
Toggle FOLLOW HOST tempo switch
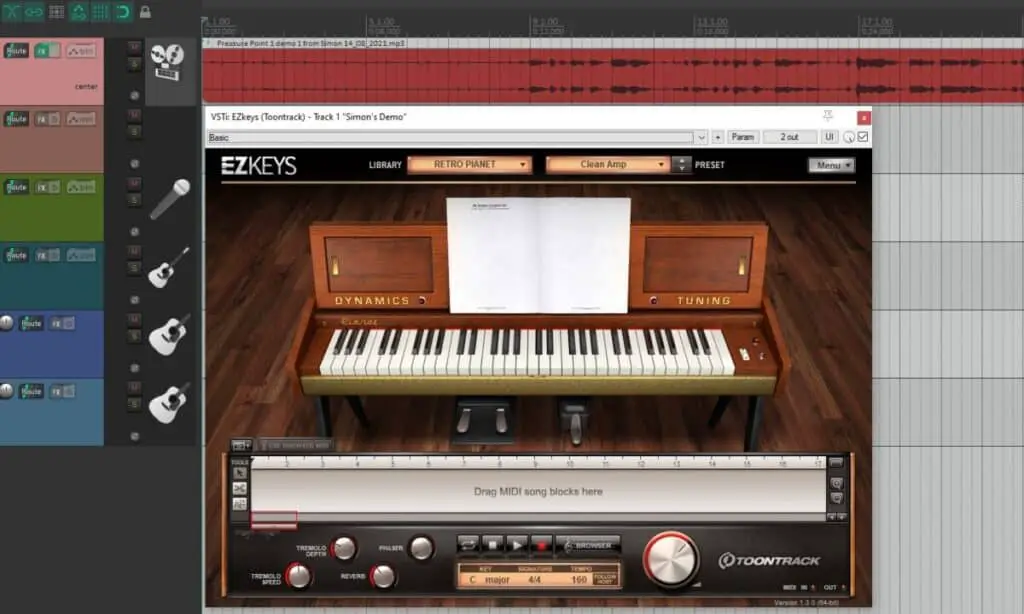click(x=605, y=579)
